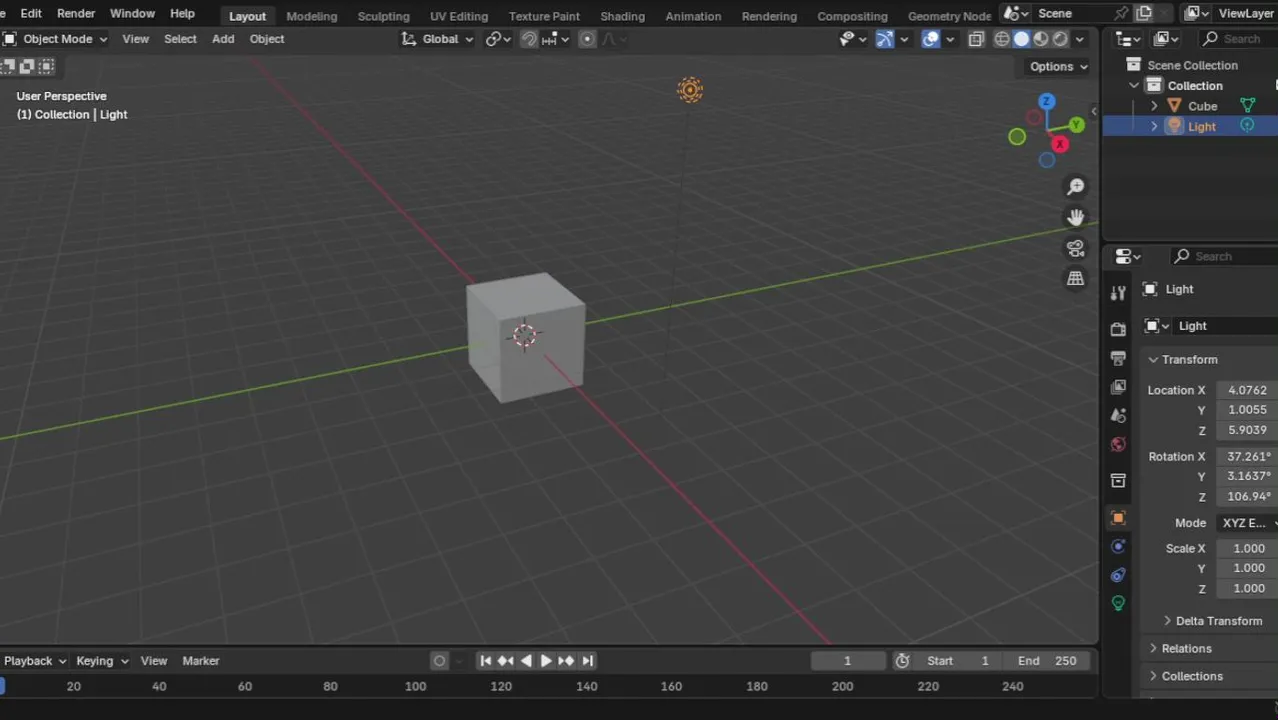Click the Cube mesh data icon in the outliner
The image size is (1278, 720).
click(1247, 105)
